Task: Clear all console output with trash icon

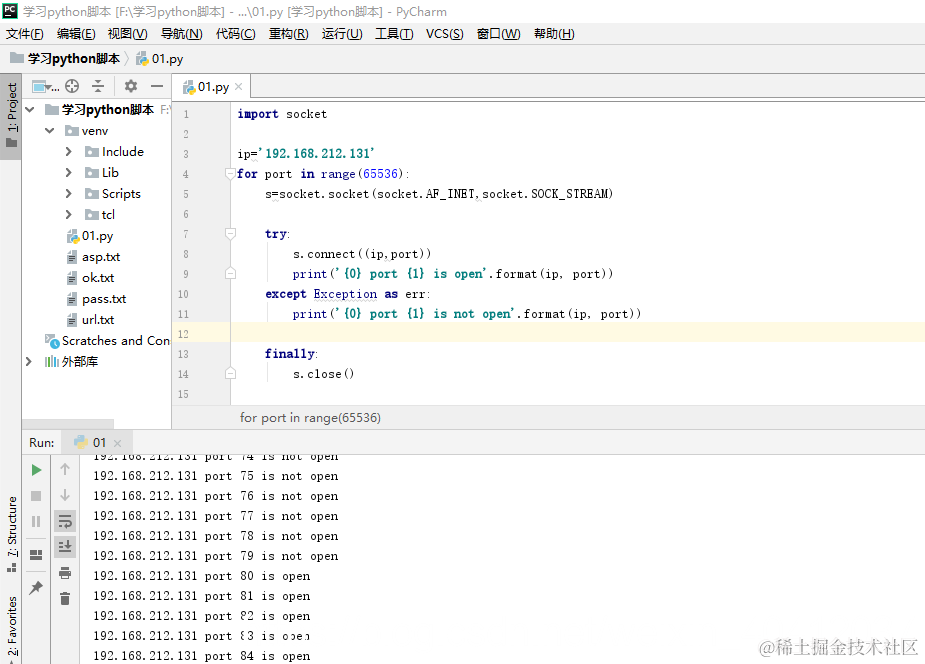Action: [65, 599]
